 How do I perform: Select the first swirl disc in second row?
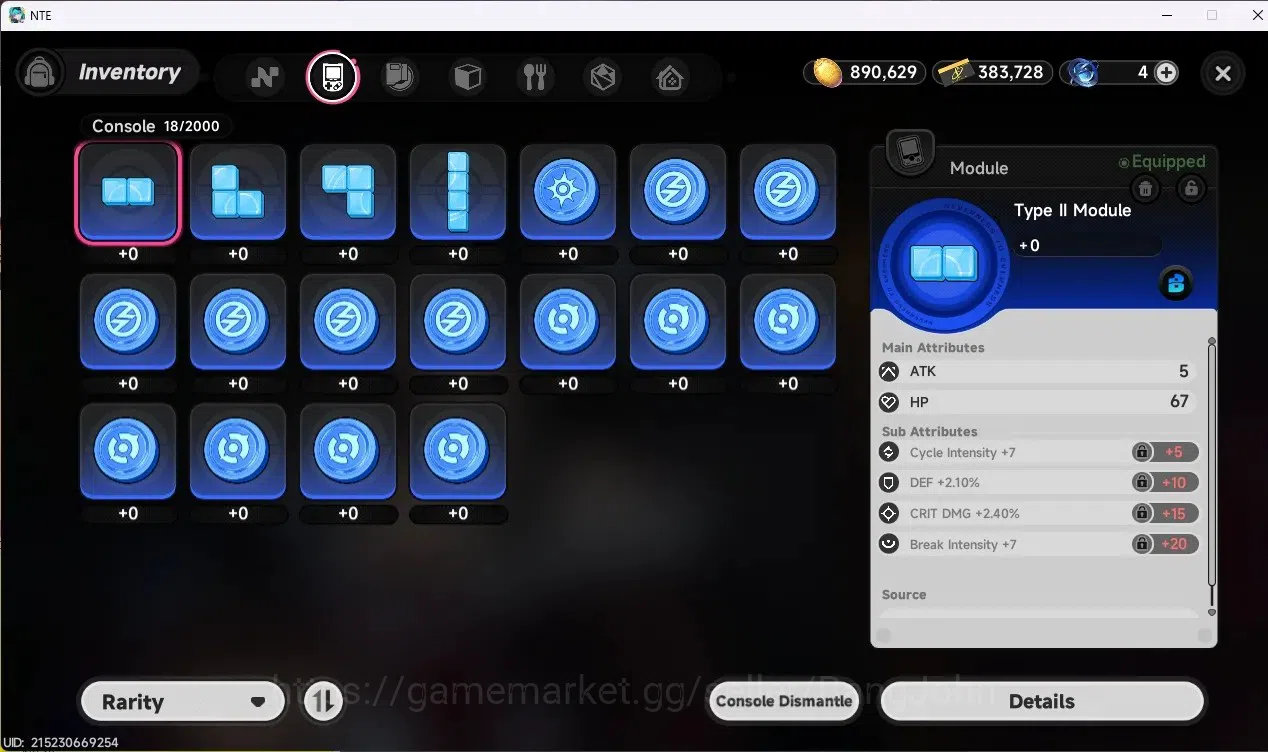(568, 322)
